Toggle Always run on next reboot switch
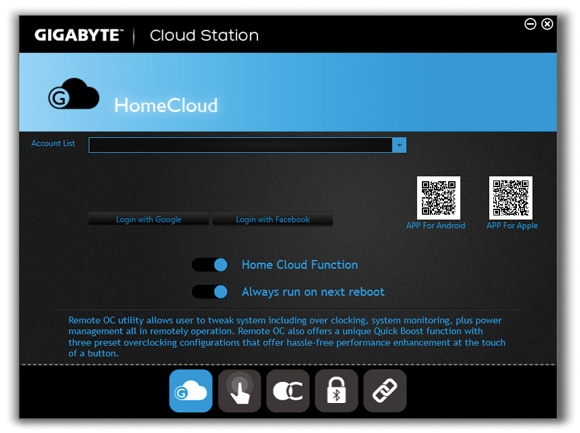Screen dimensions: 580x433 point(210,292)
